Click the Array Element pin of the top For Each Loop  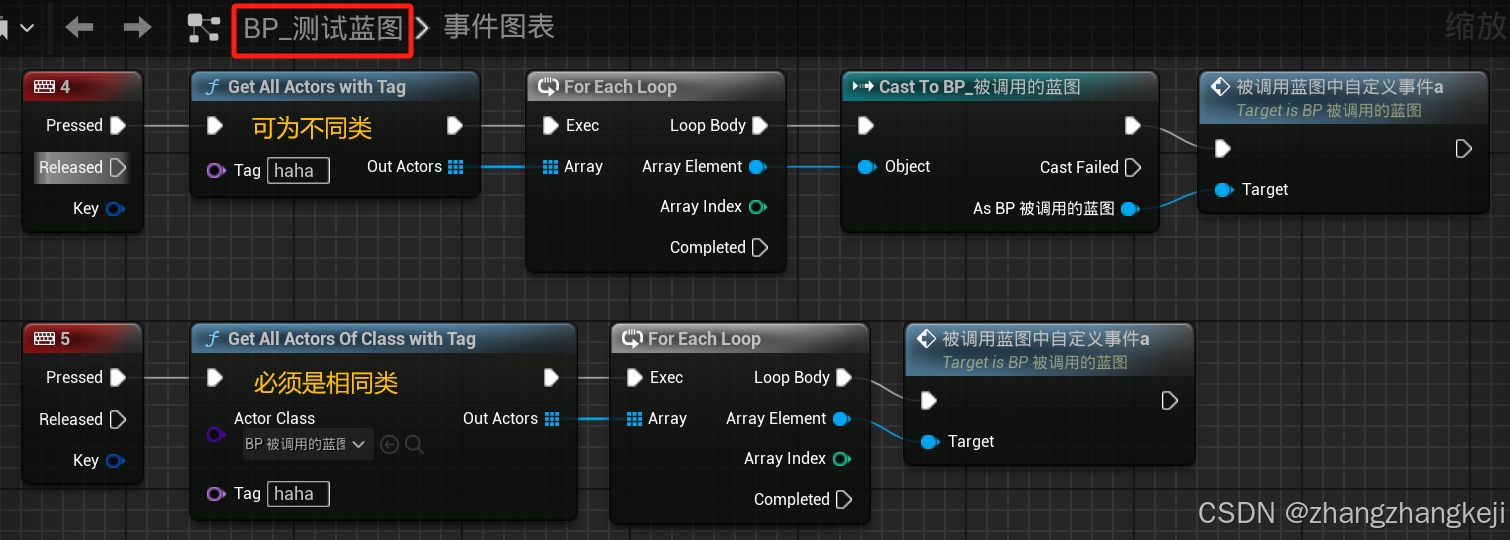[758, 166]
